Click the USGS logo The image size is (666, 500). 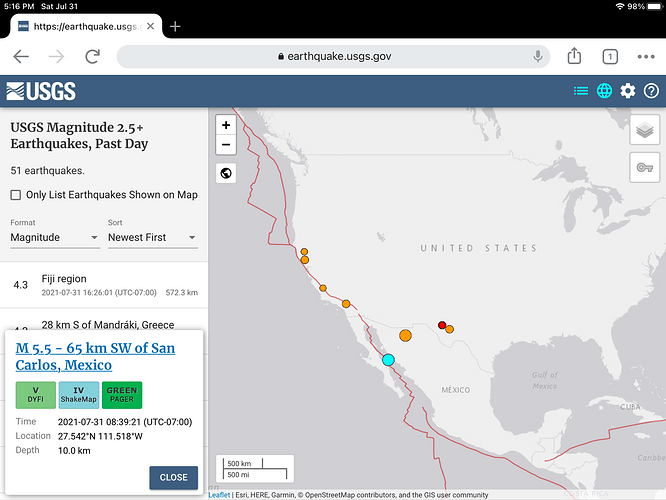pyautogui.click(x=41, y=91)
